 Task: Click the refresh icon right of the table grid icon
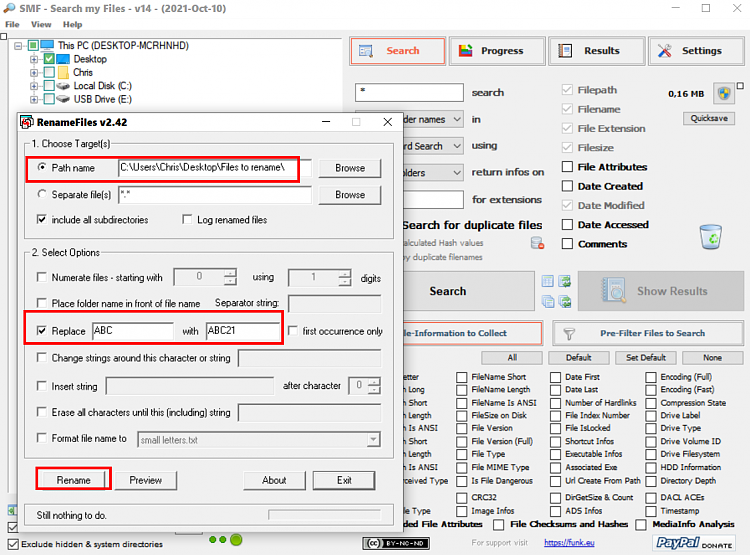[565, 281]
